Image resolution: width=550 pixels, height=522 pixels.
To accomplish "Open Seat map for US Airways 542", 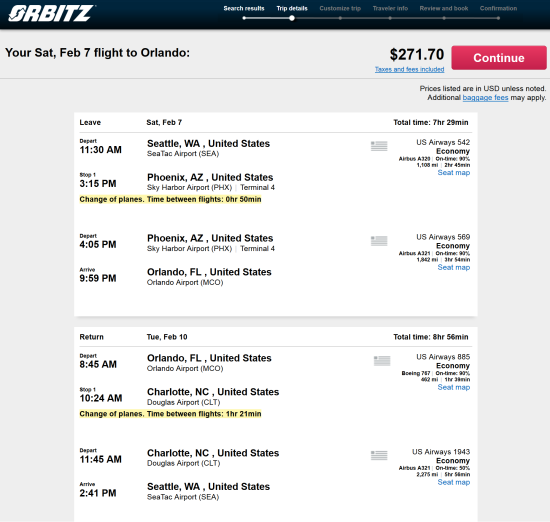I will 454,173.
